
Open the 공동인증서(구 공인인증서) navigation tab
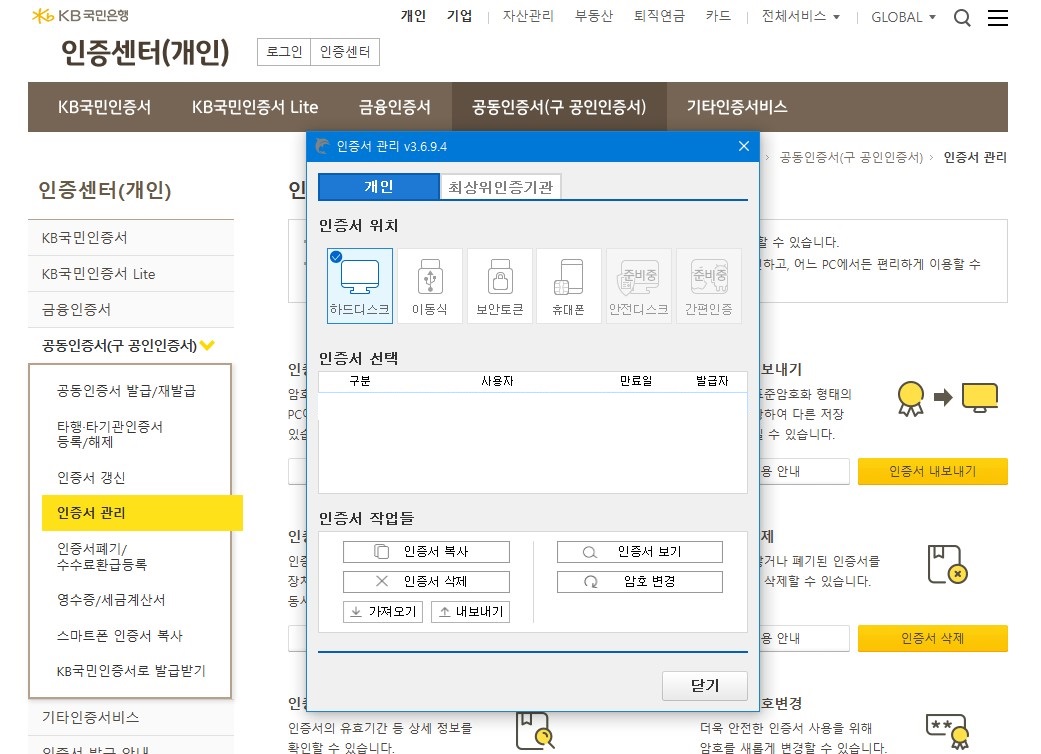click(x=559, y=107)
